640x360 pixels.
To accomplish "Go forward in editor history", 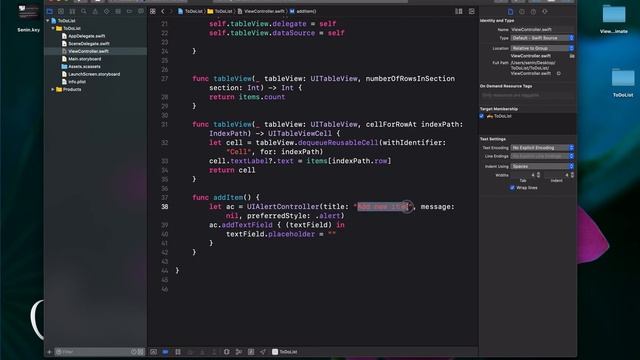I will tap(171, 11).
